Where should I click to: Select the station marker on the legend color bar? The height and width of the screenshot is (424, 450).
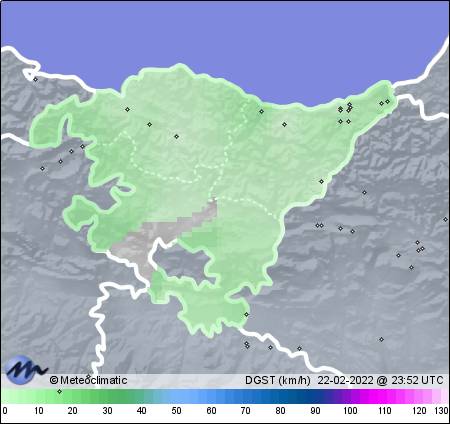[59, 391]
